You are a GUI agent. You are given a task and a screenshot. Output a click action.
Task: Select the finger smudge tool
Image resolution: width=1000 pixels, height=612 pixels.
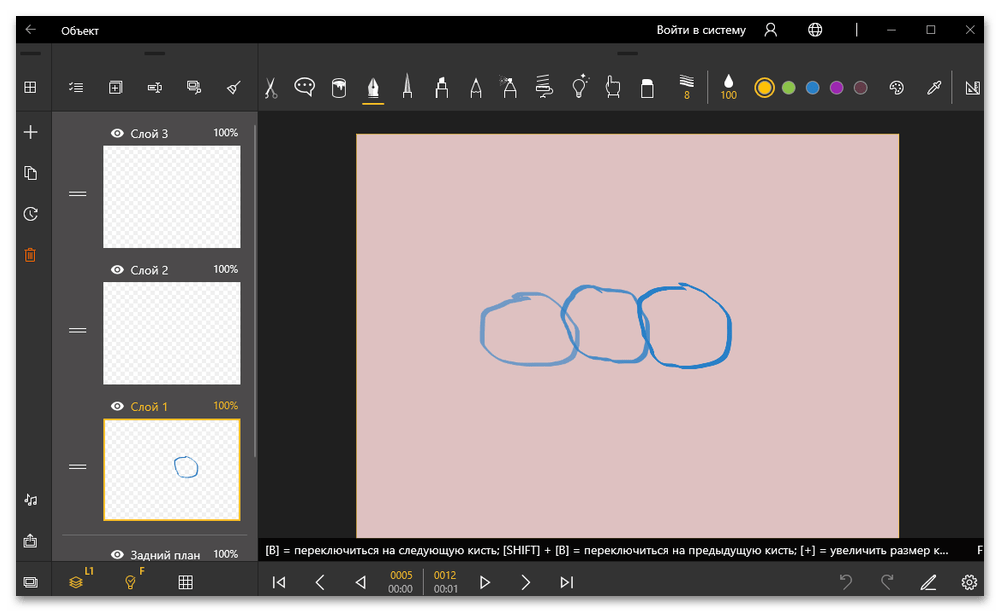[x=613, y=88]
